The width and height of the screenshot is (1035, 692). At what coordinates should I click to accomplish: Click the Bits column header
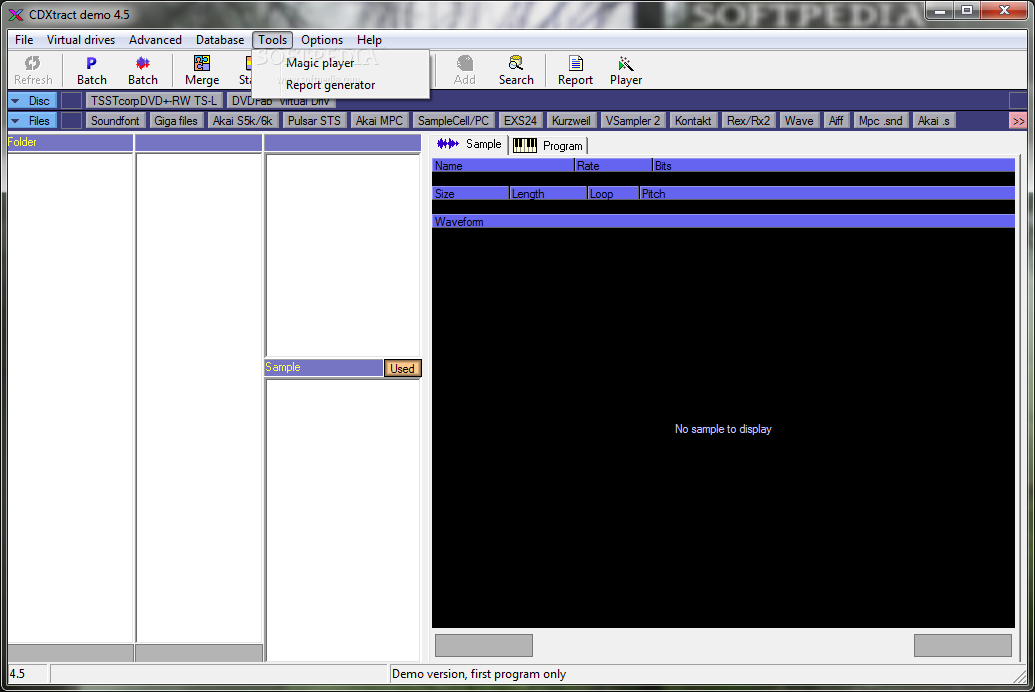click(834, 166)
